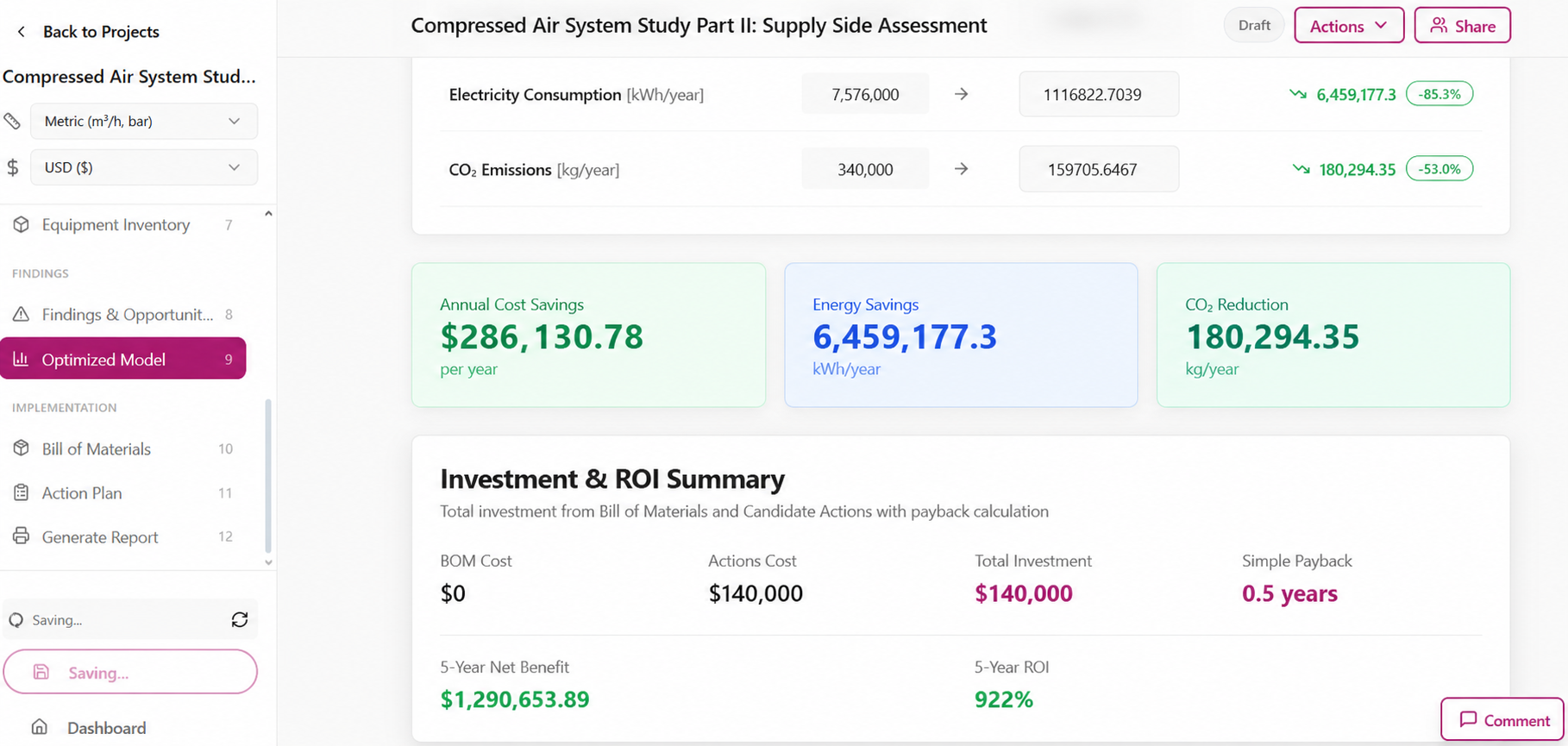Viewport: 1568px width, 746px height.
Task: Open the Metric (m³/h, bar) units dropdown
Action: 144,121
